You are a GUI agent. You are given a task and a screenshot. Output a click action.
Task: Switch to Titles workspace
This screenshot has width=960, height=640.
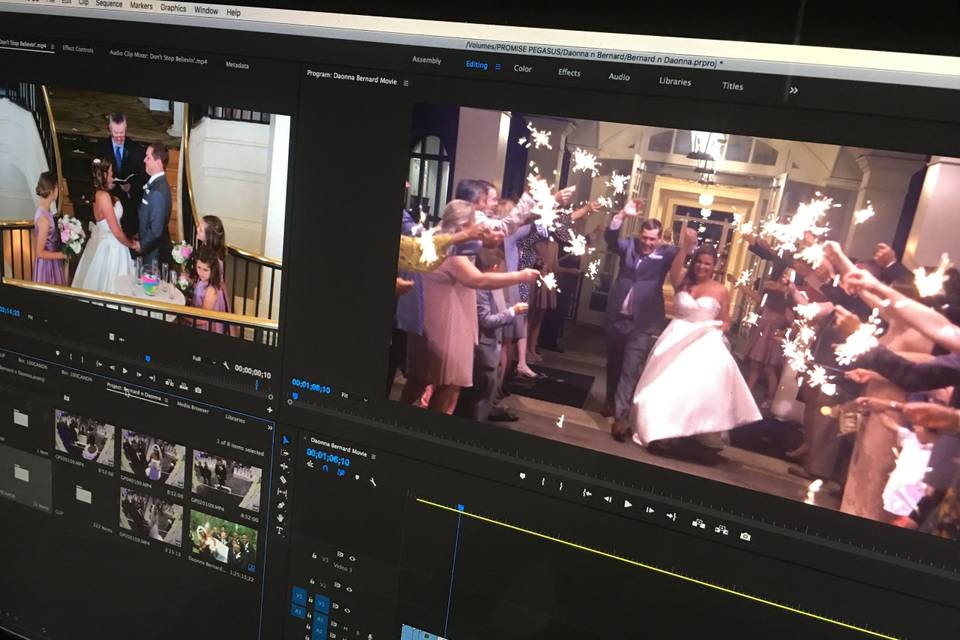point(732,86)
